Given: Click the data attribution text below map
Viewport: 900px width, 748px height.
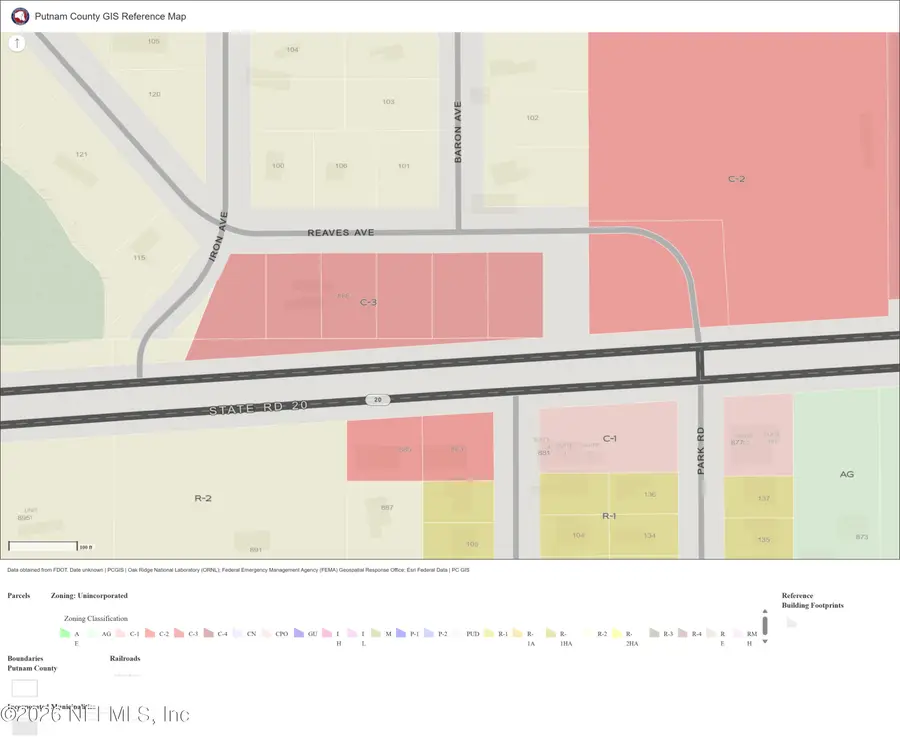Looking at the screenshot, I should click(x=238, y=570).
